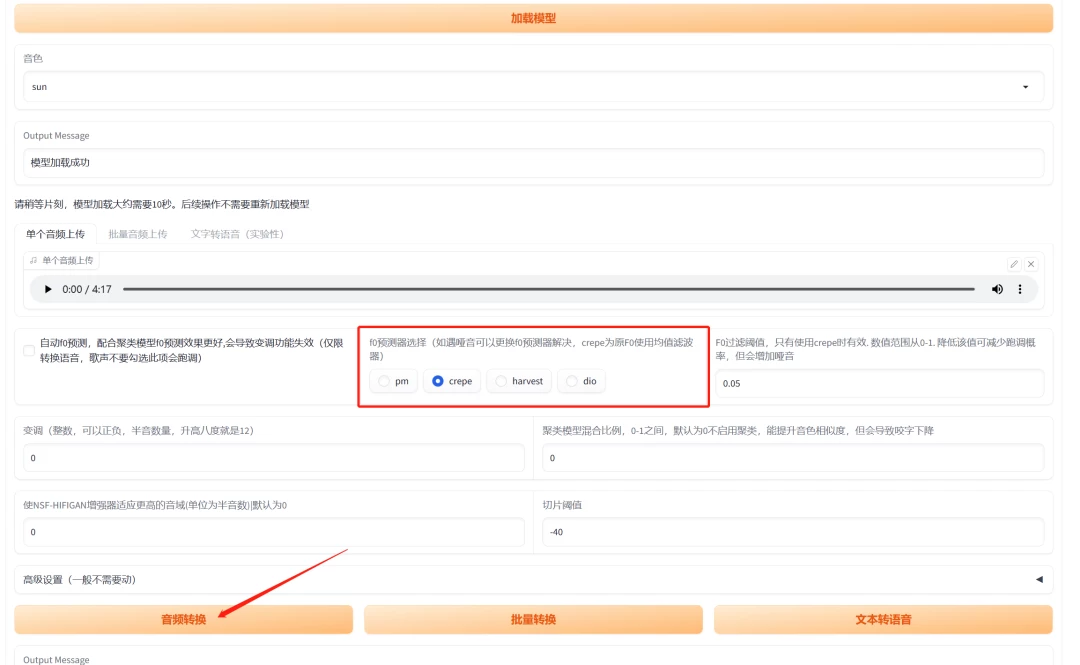Click the edit pencil icon for audio
The image size is (1080, 665).
coord(1014,264)
